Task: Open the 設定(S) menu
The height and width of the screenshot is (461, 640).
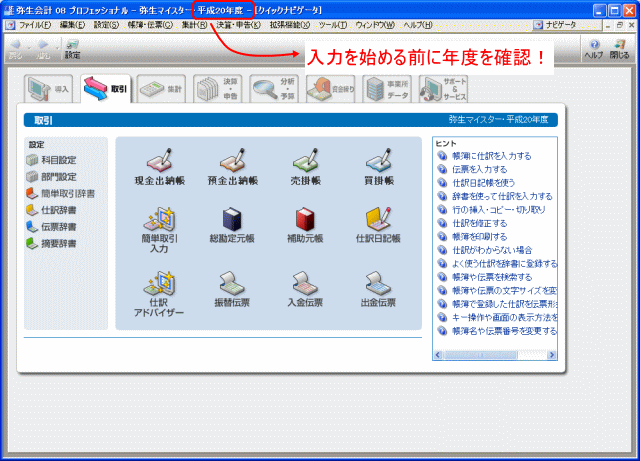Action: pos(106,25)
